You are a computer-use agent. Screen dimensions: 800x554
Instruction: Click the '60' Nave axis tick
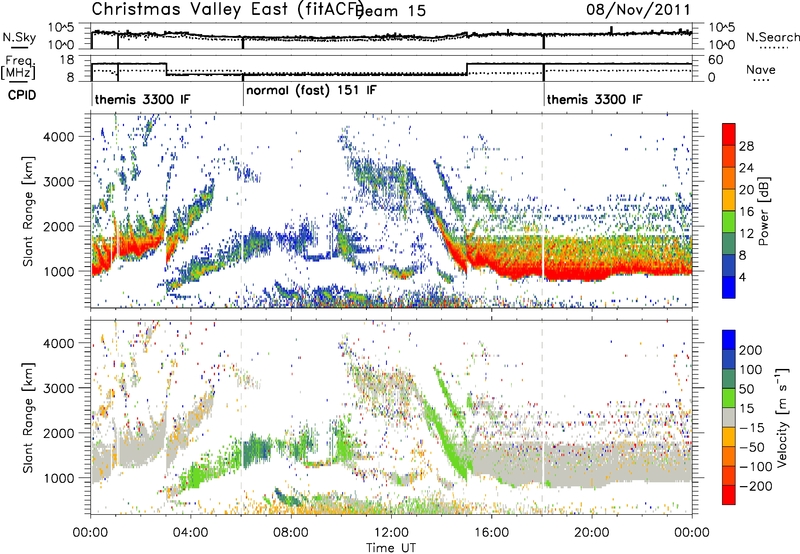(x=716, y=60)
